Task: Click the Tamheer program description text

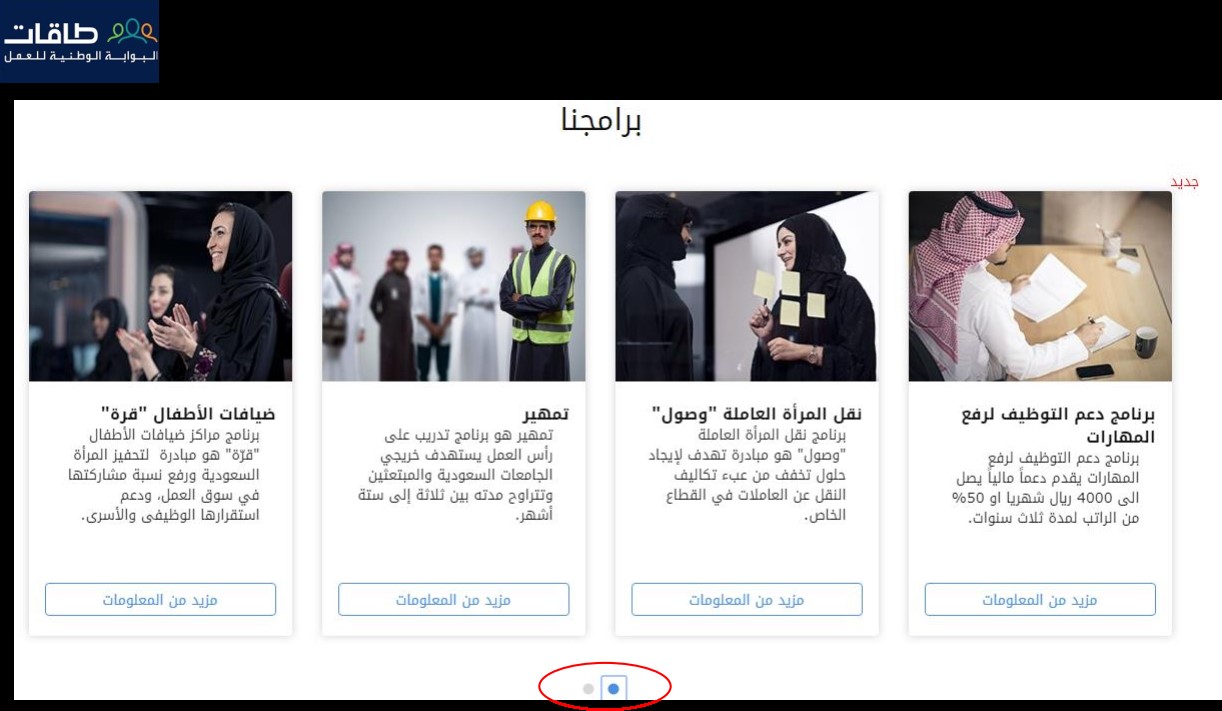Action: 455,475
